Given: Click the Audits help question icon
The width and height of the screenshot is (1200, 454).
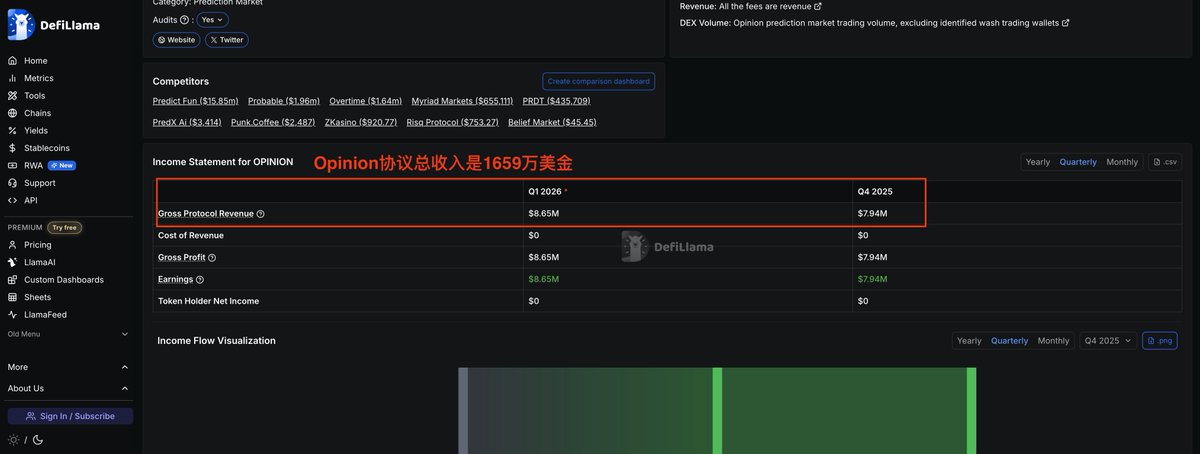Looking at the screenshot, I should coord(184,19).
